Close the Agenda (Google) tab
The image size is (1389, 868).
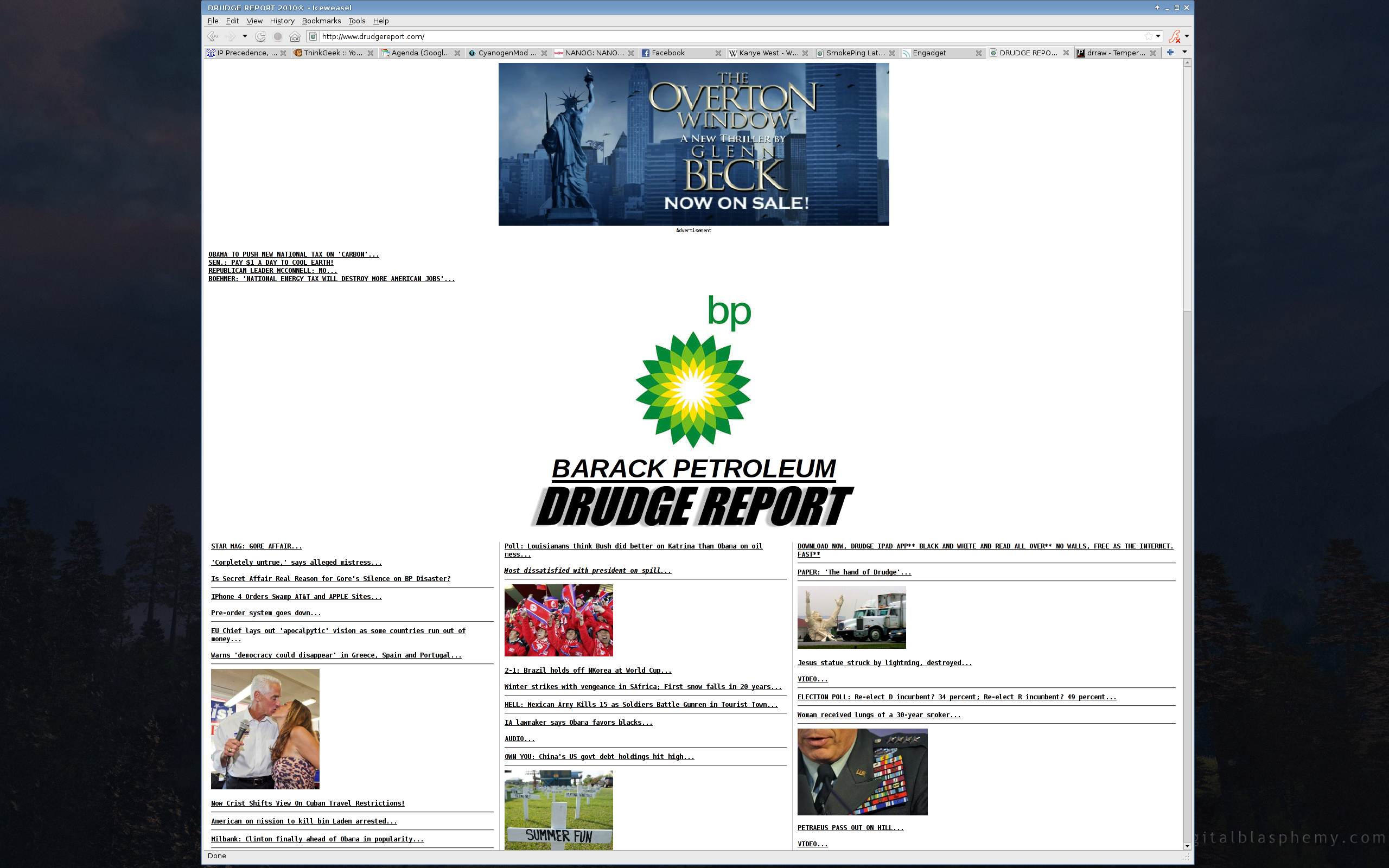coord(457,53)
